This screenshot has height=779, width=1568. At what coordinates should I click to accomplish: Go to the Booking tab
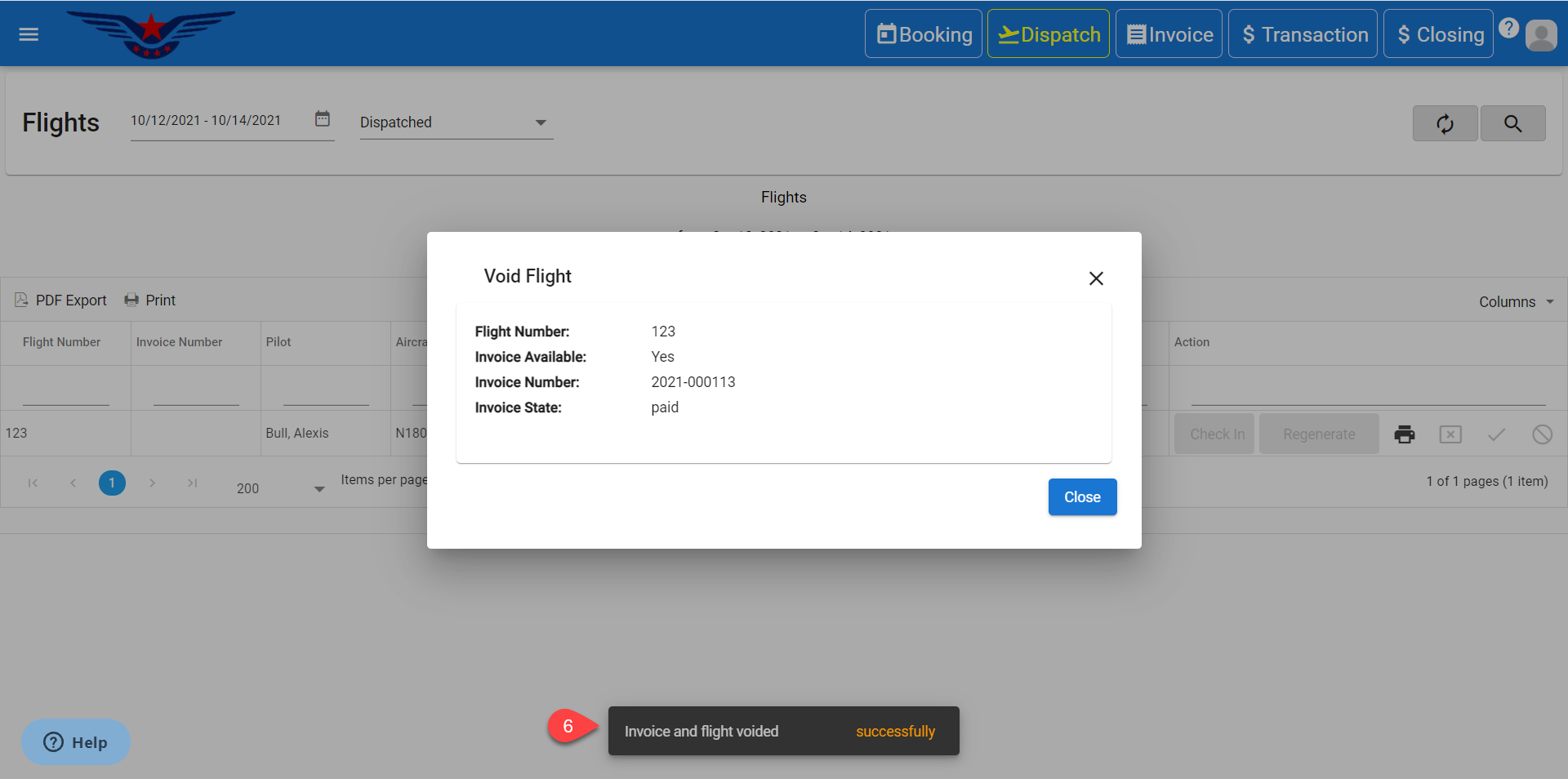pos(924,34)
